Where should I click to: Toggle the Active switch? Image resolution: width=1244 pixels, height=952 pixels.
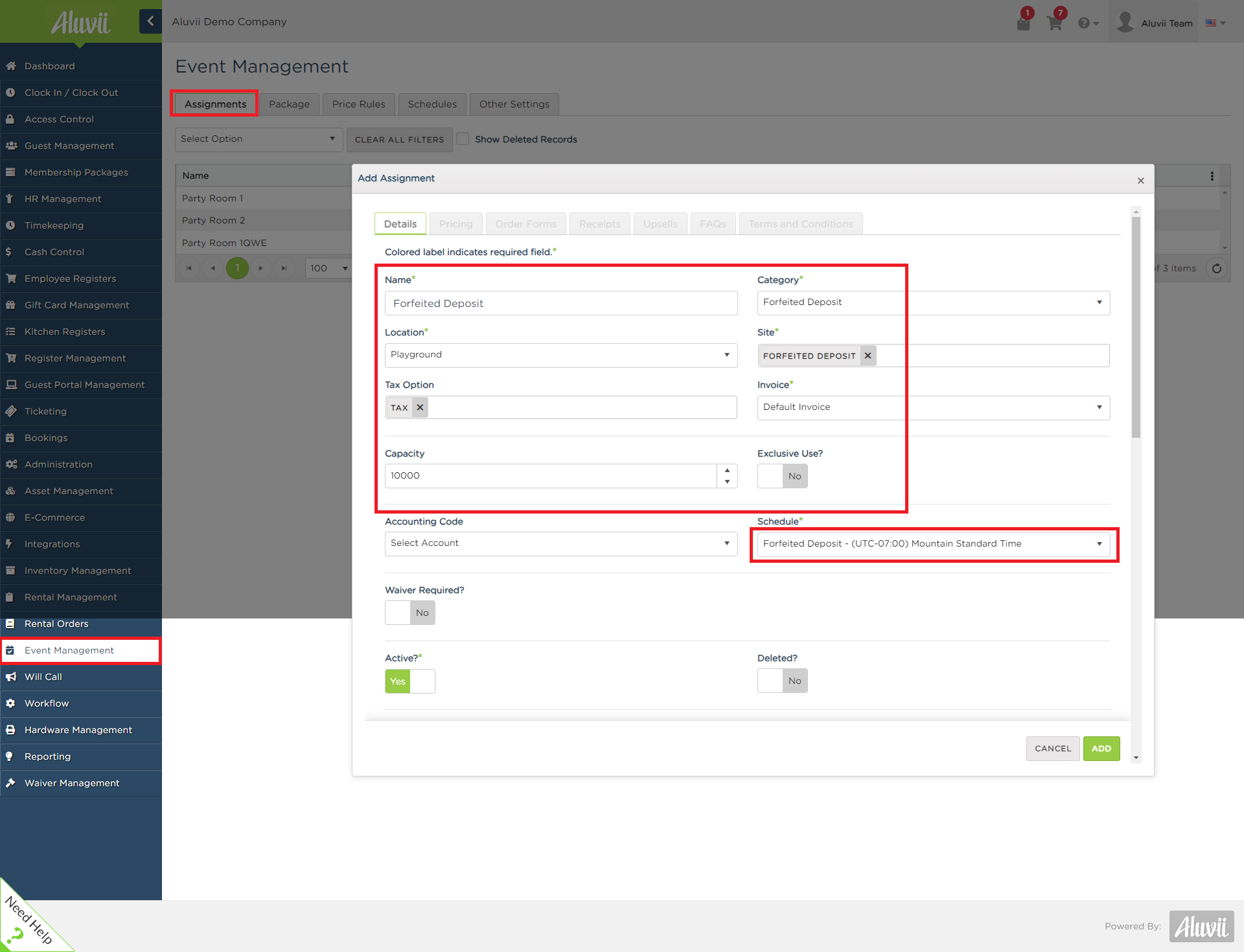409,681
